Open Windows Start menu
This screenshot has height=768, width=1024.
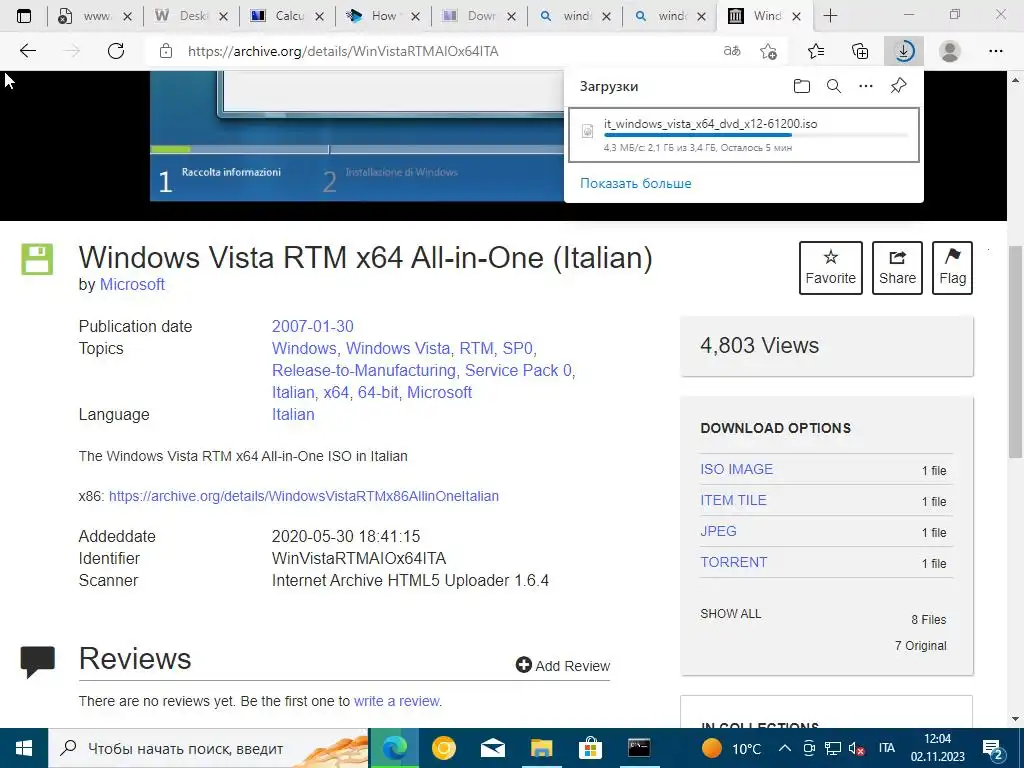tap(24, 748)
